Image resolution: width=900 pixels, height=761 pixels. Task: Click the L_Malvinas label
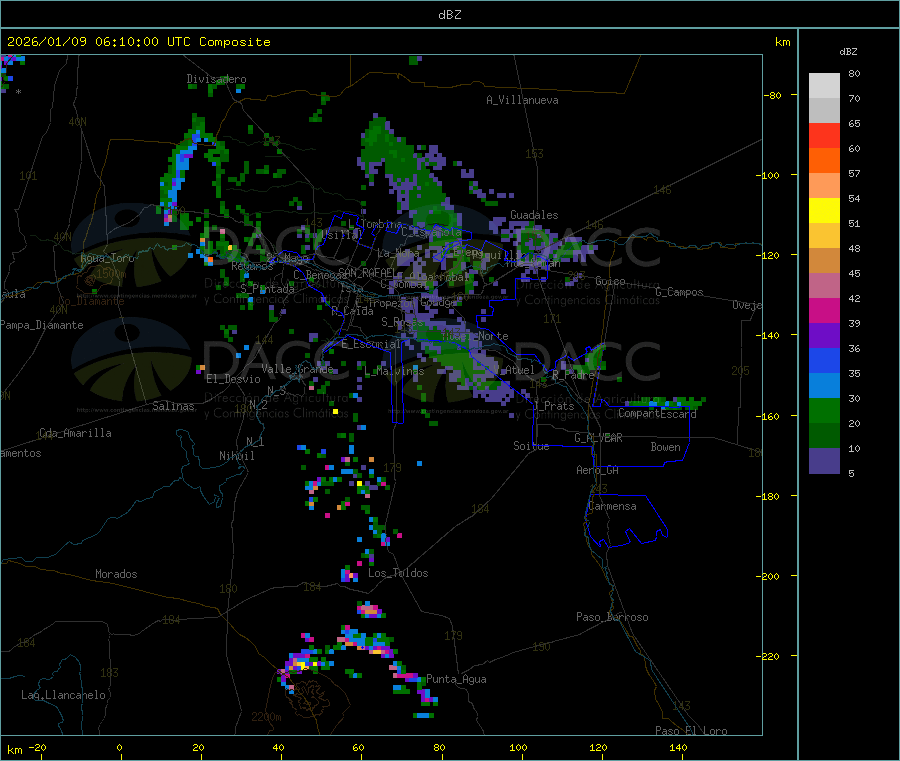394,371
